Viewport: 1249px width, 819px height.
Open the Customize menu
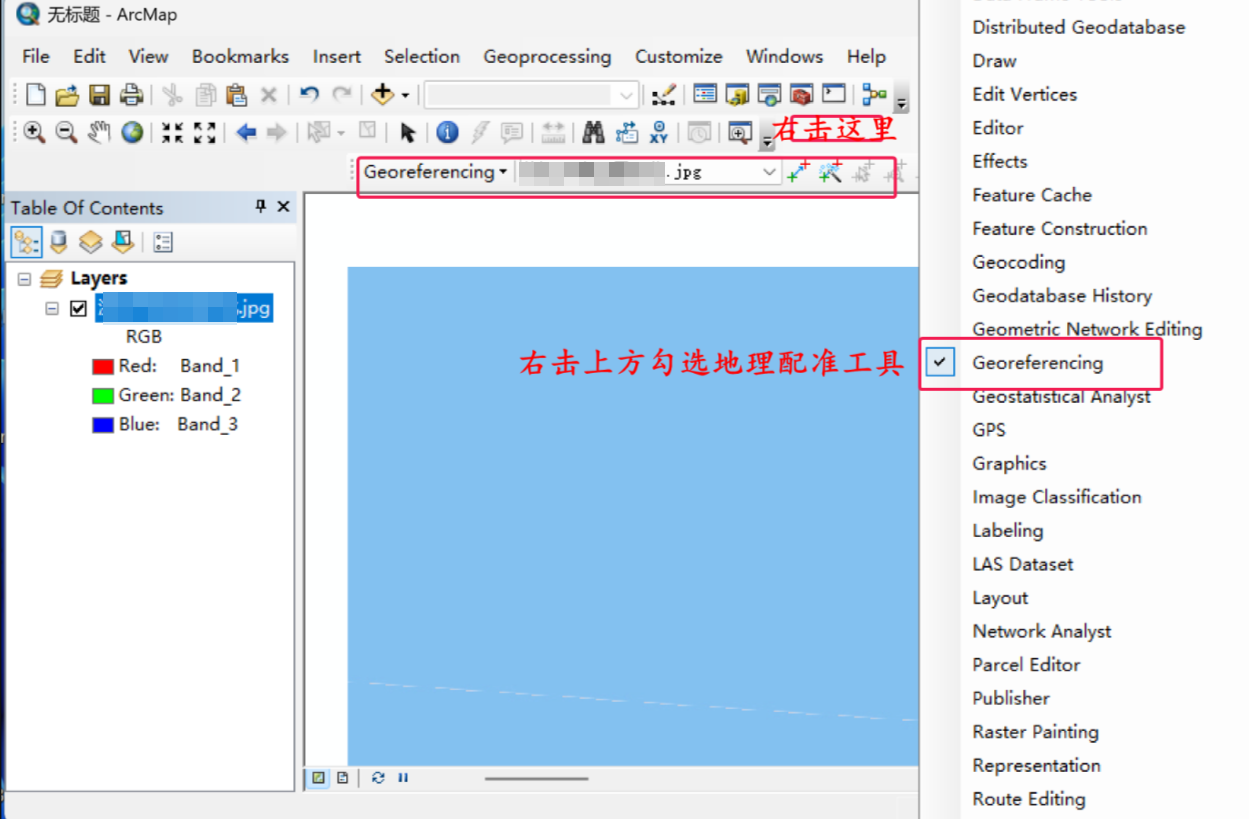pos(679,56)
